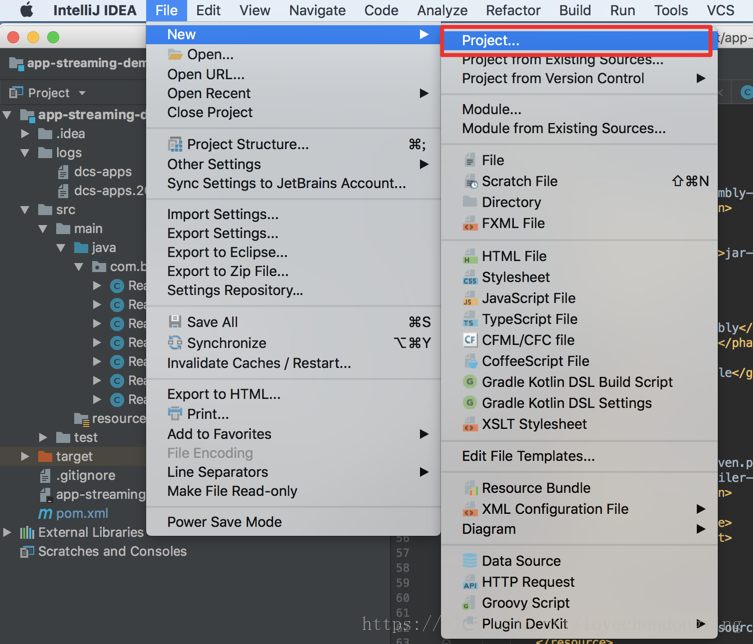Open the Apple menu logo
Image resolution: width=753 pixels, height=644 pixels.
pos(26,10)
